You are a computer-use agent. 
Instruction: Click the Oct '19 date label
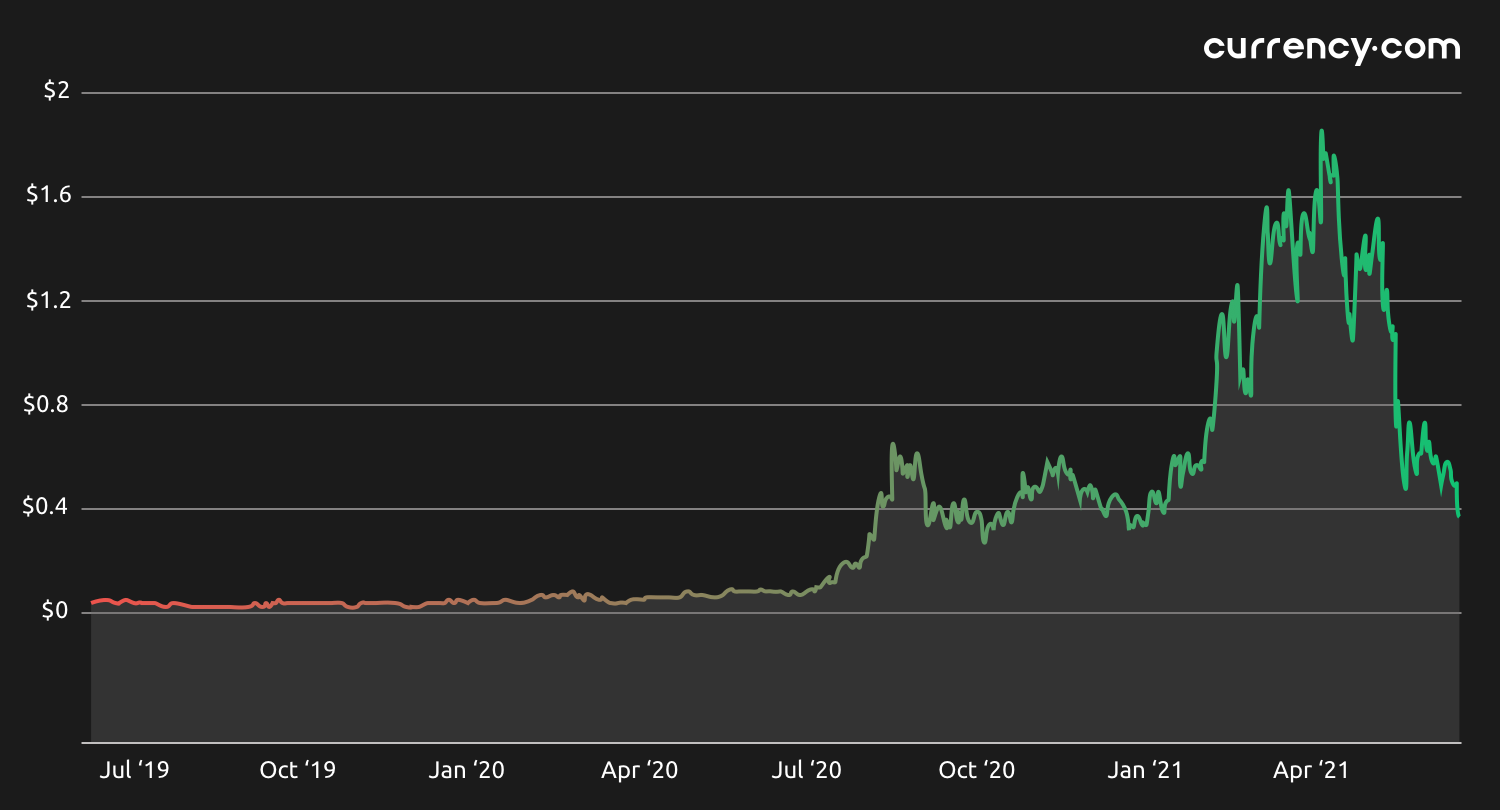click(297, 770)
